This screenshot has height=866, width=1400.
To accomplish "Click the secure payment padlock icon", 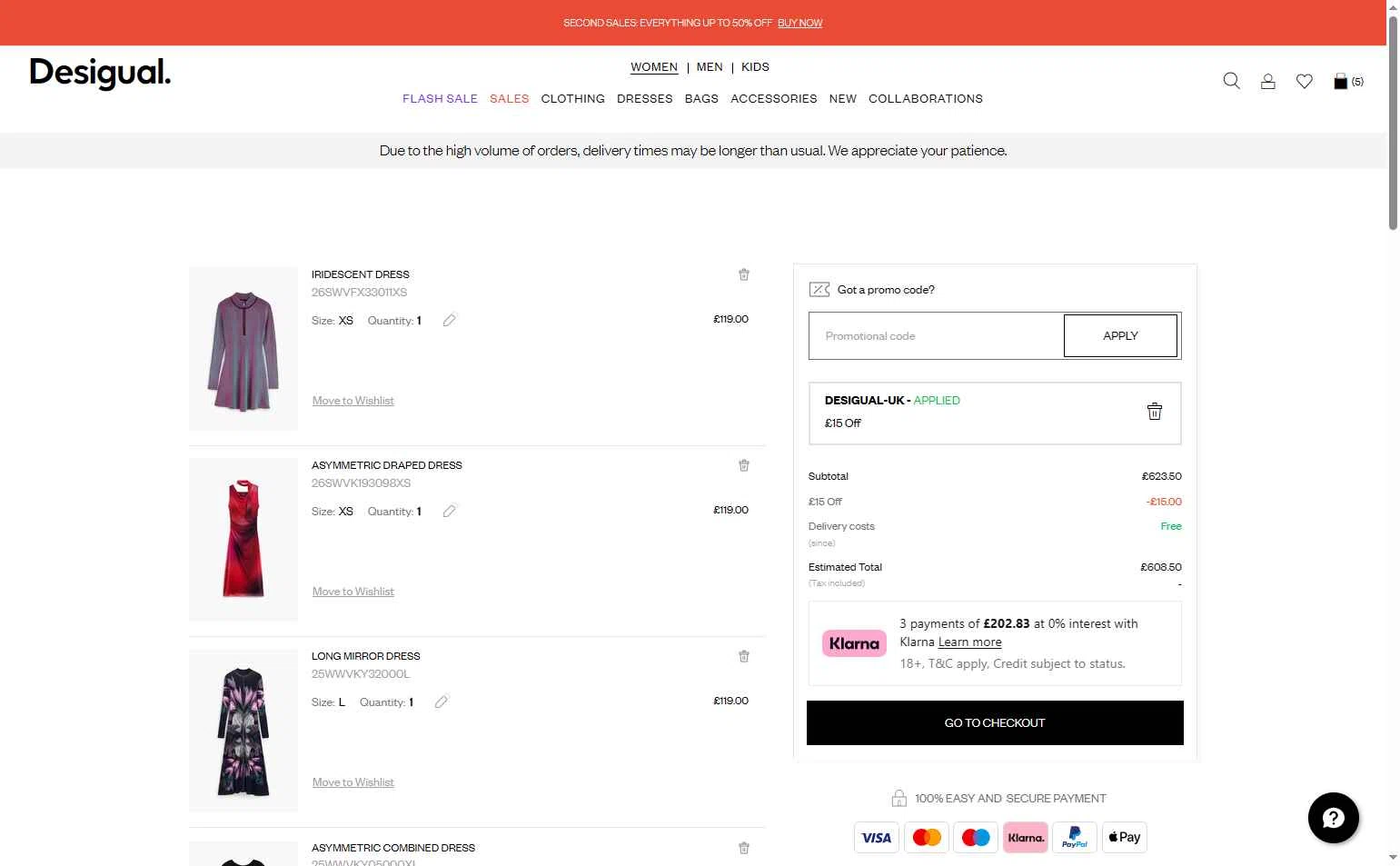I will 899,798.
